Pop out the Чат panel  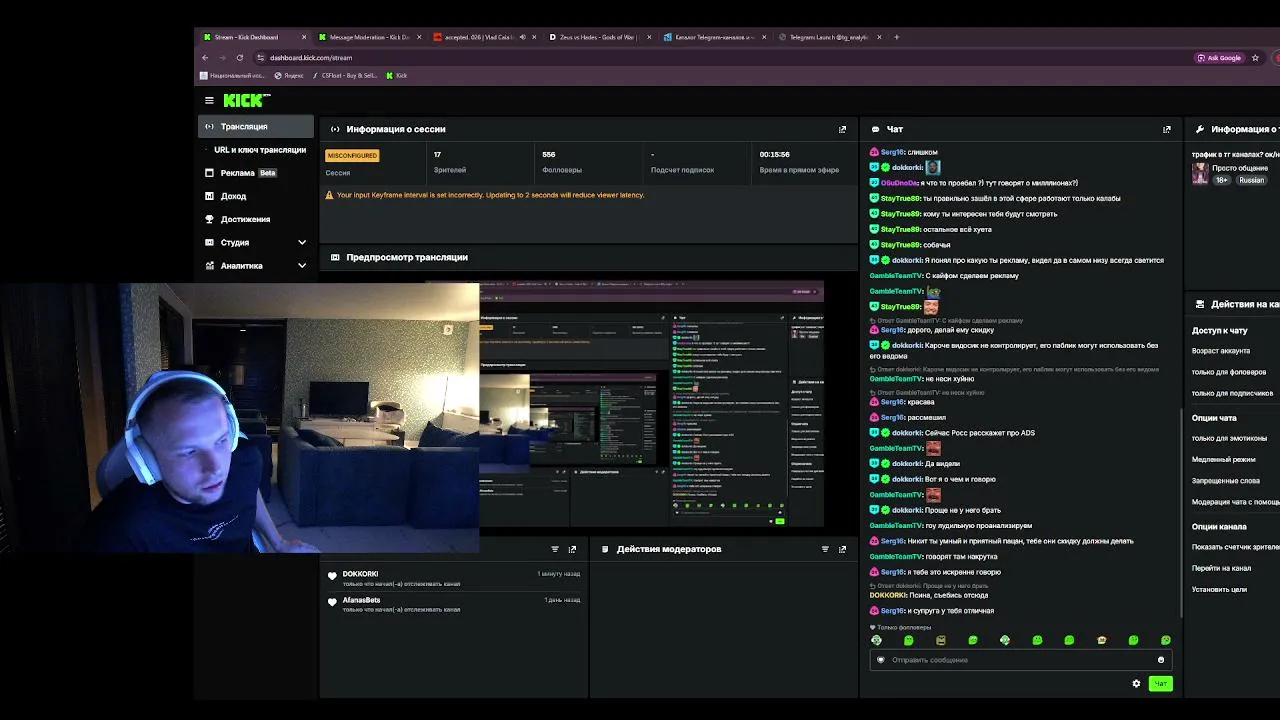(1166, 129)
